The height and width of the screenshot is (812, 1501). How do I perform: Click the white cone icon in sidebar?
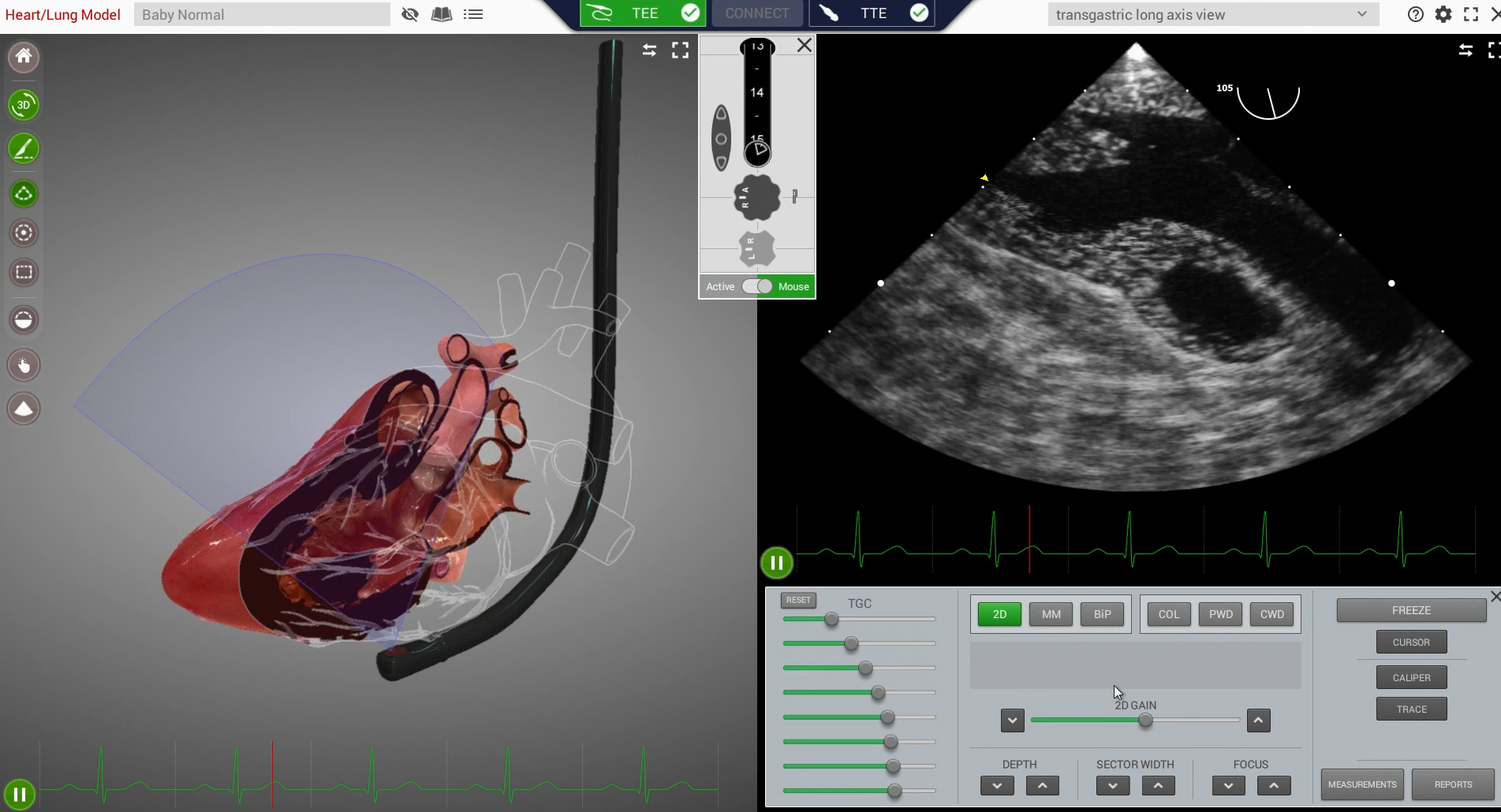(x=24, y=408)
